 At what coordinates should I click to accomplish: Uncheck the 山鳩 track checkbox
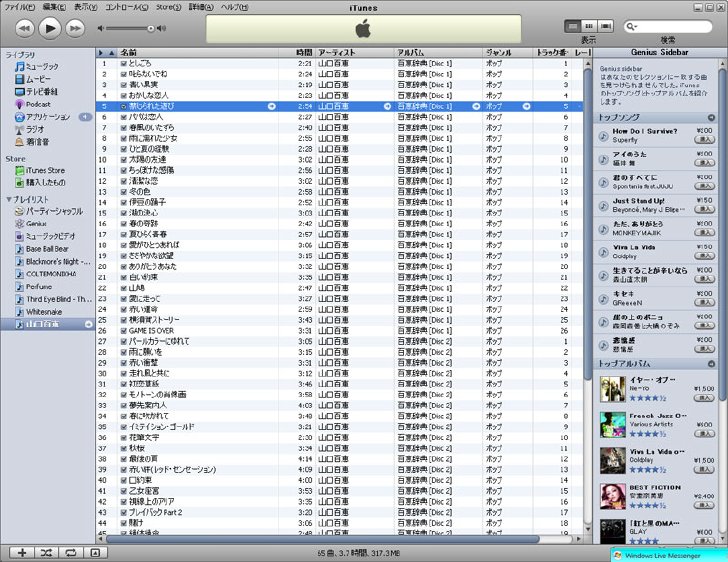(124, 288)
